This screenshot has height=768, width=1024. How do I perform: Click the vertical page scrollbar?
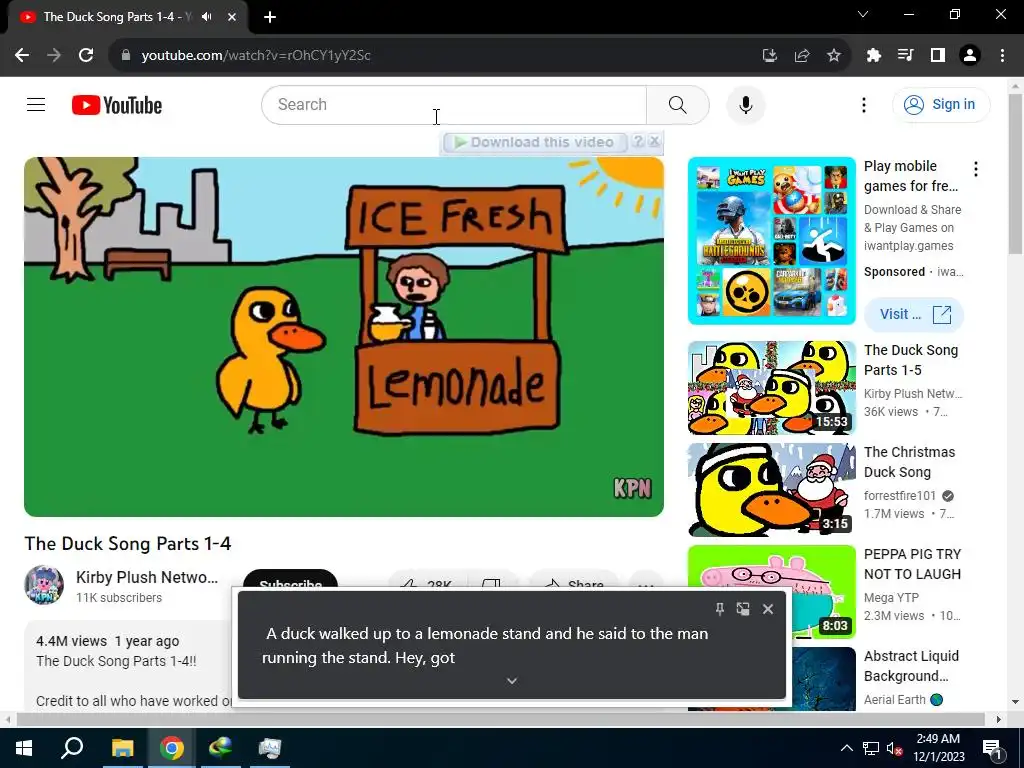tap(1015, 174)
